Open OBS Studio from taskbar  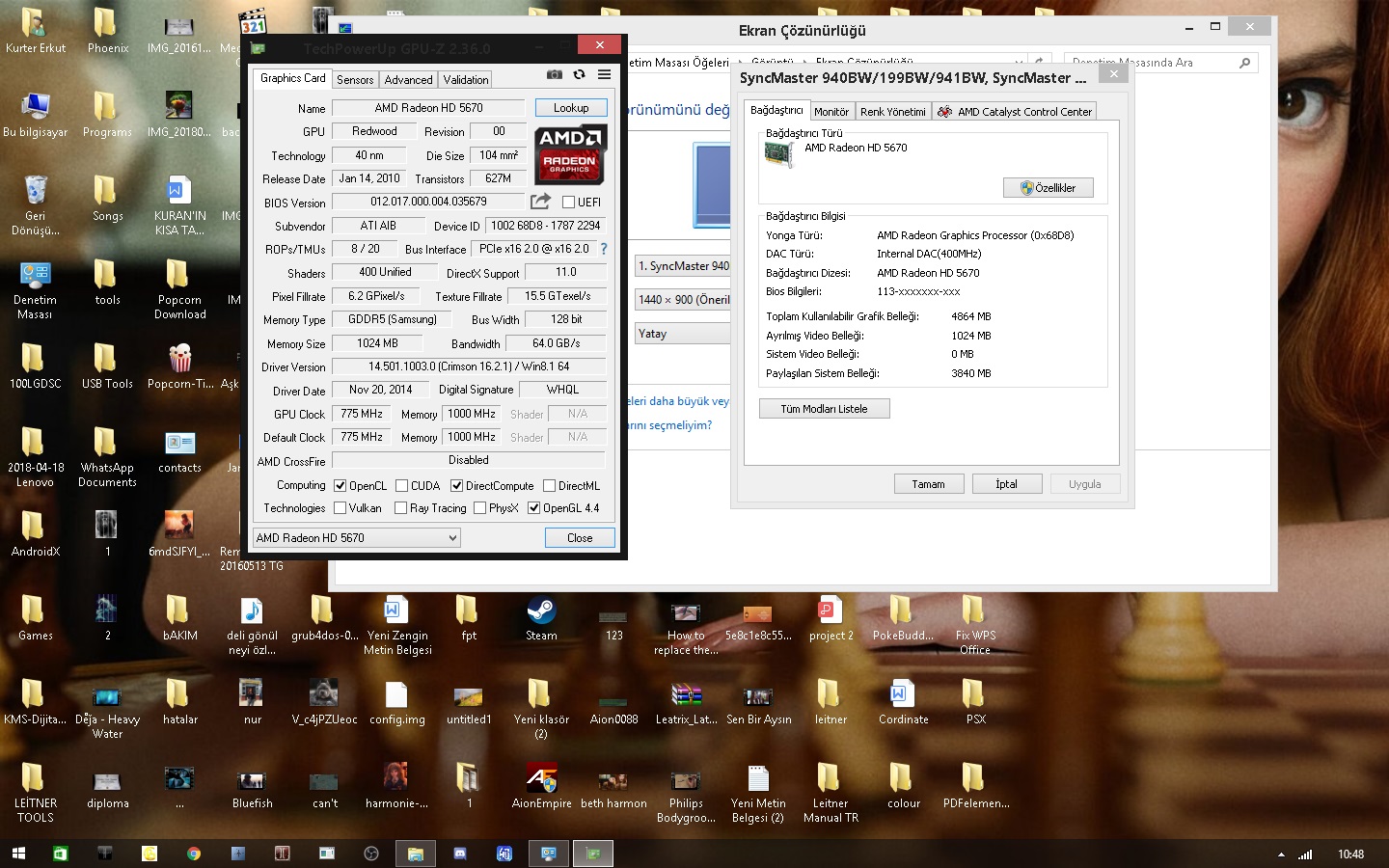[371, 854]
